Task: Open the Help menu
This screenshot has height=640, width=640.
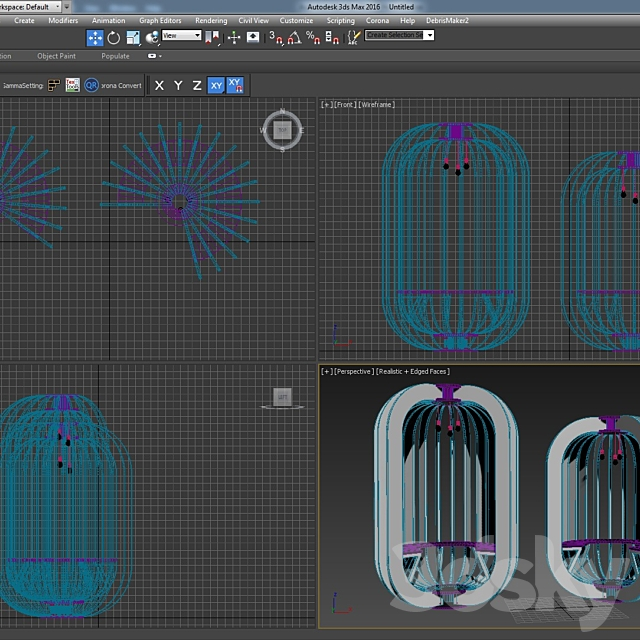Action: (407, 20)
